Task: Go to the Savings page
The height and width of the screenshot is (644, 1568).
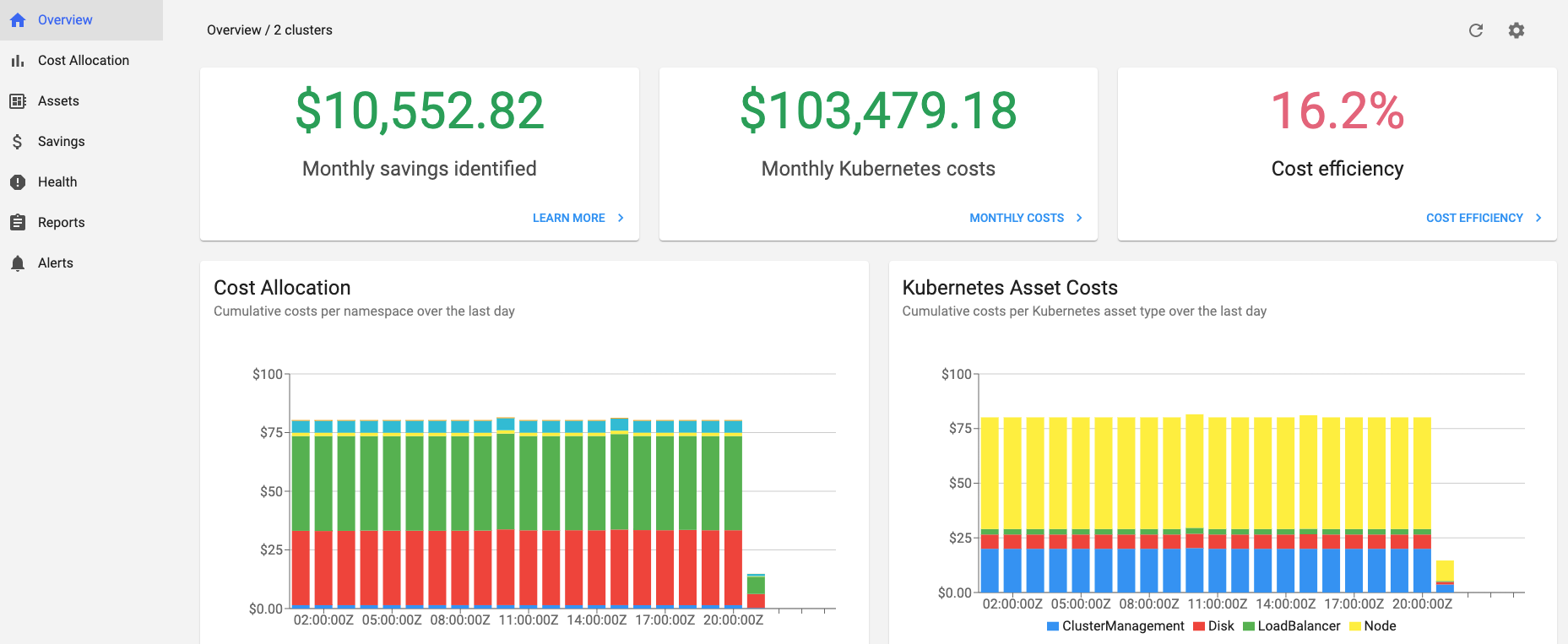Action: [x=62, y=142]
